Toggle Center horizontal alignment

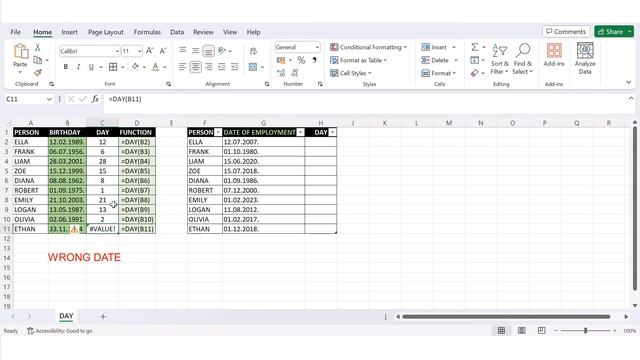(x=196, y=67)
